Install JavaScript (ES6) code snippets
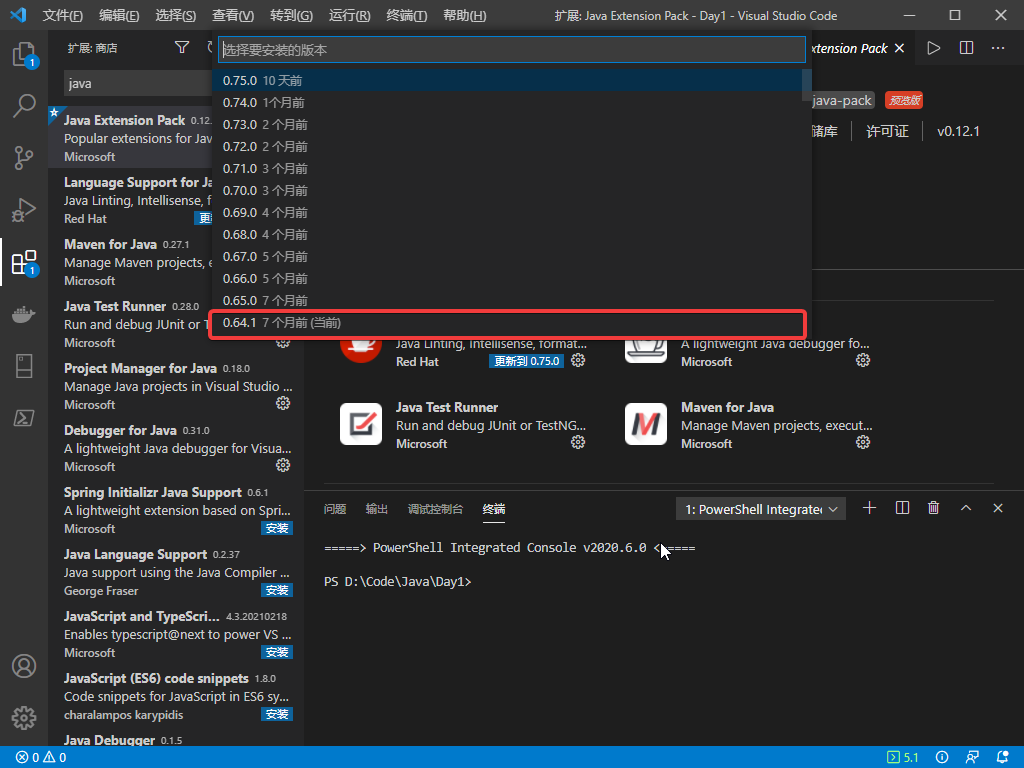The height and width of the screenshot is (768, 1024). pyautogui.click(x=277, y=714)
